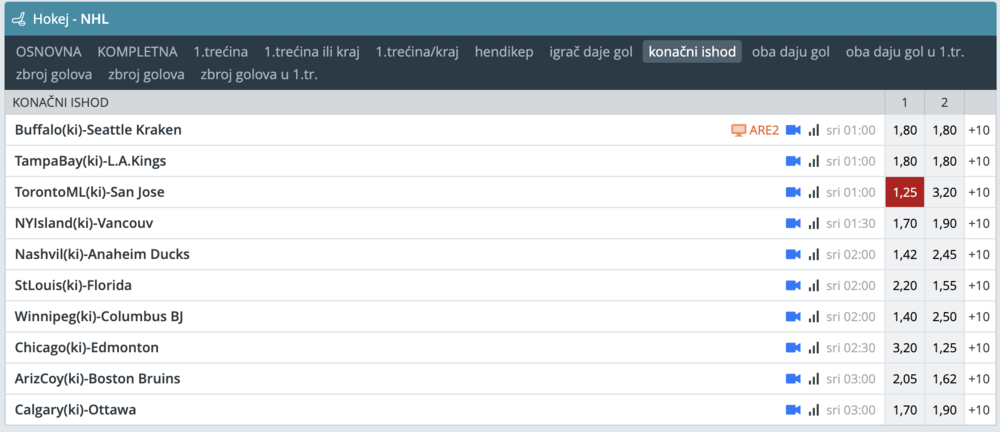Image resolution: width=1000 pixels, height=432 pixels.
Task: Open the 1.trećina ili kraj tab
Action: click(x=312, y=52)
